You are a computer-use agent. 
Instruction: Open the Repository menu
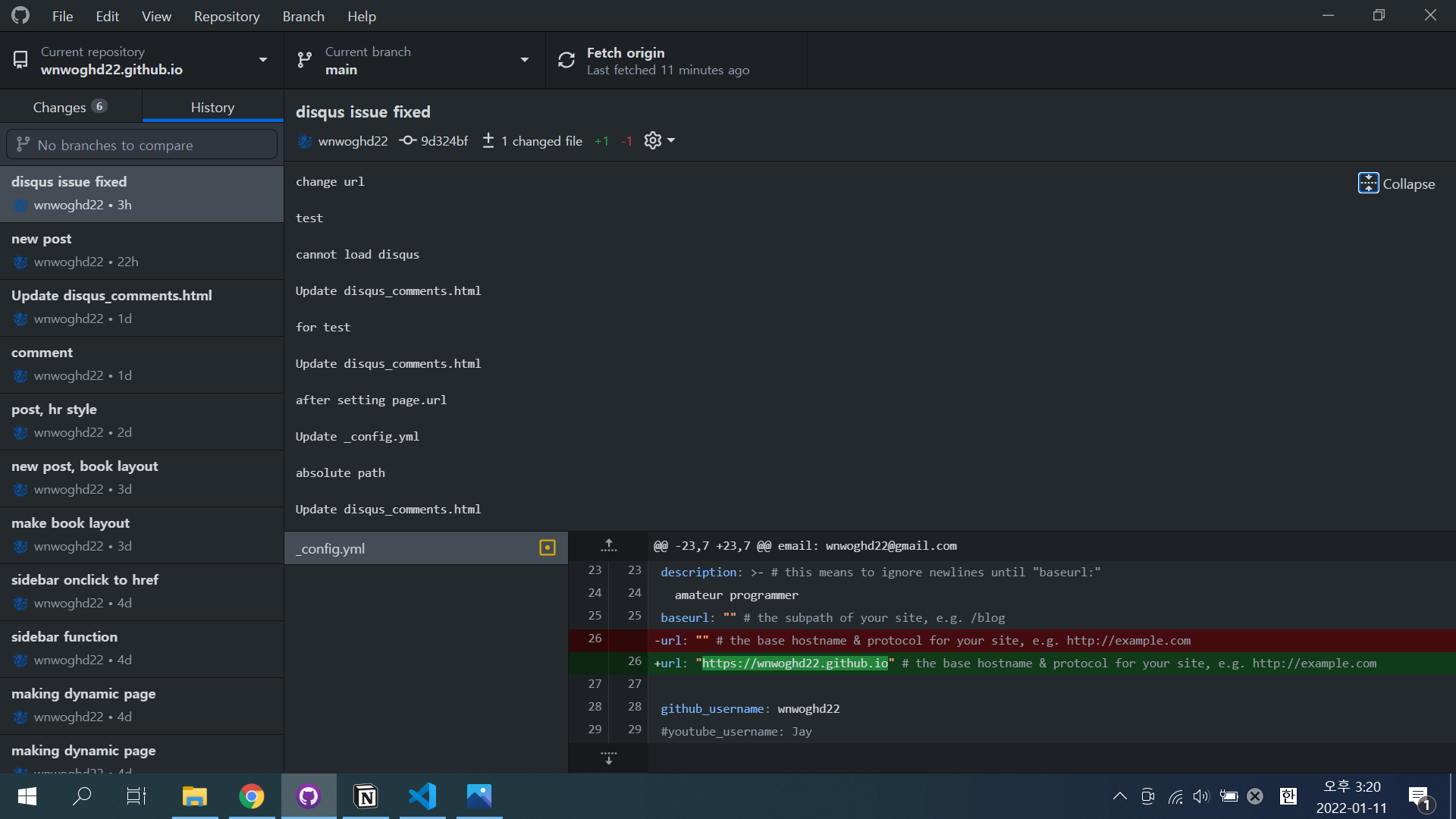[227, 16]
